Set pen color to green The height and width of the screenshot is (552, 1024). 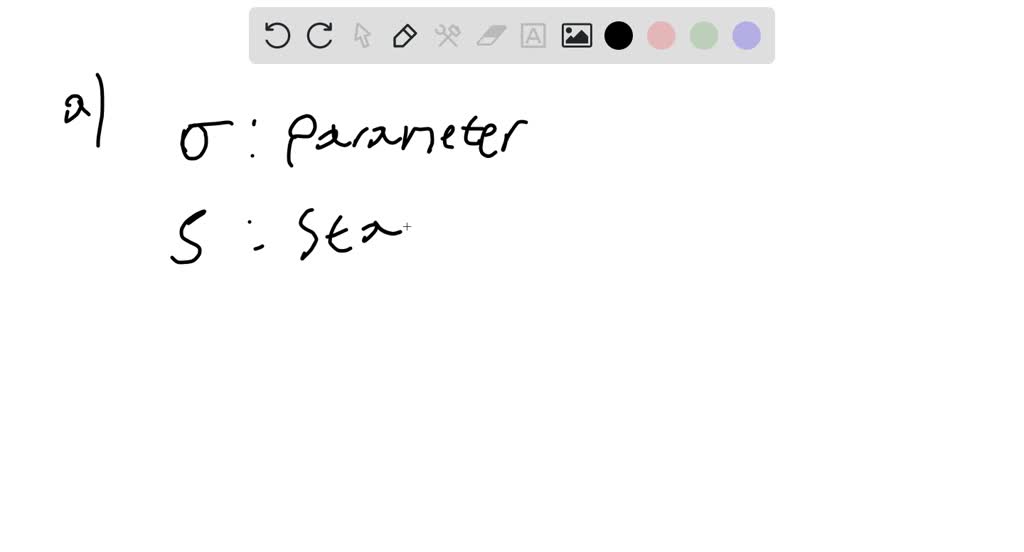pos(704,35)
